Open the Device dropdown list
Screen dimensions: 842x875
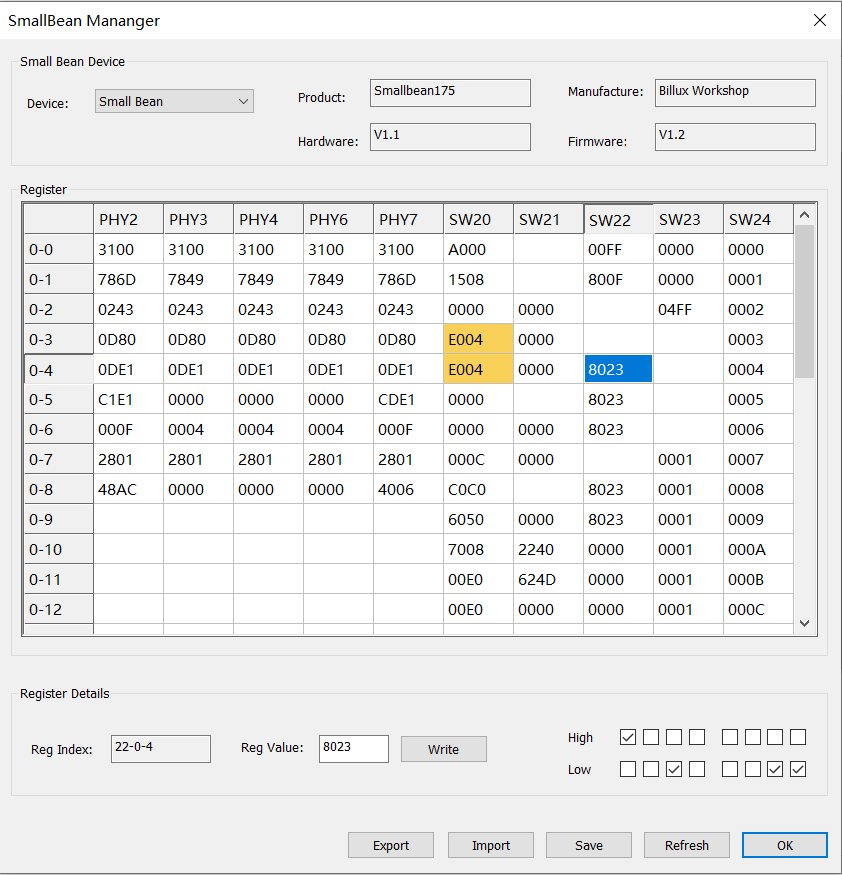tap(174, 101)
